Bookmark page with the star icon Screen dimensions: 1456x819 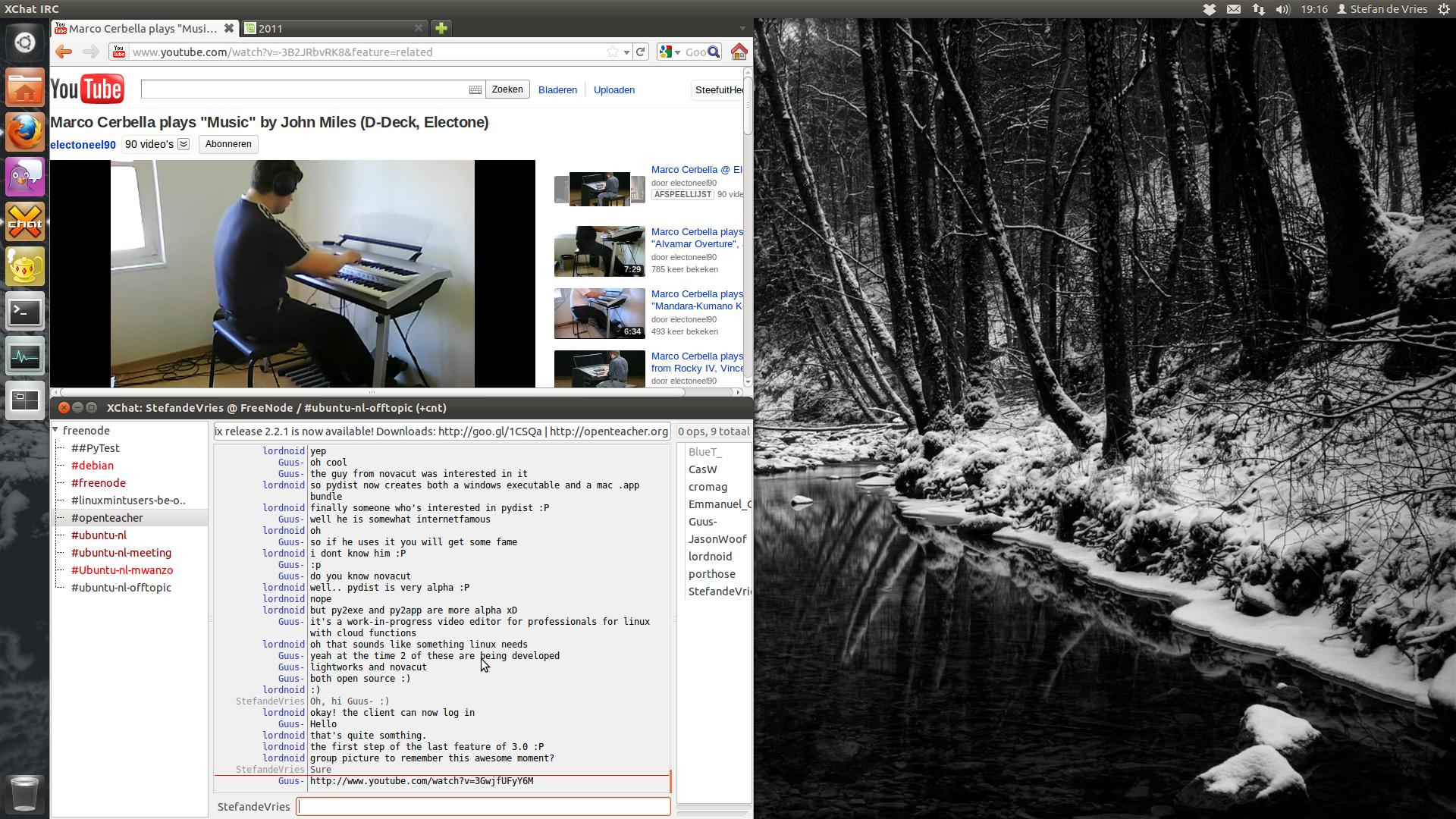pos(613,52)
